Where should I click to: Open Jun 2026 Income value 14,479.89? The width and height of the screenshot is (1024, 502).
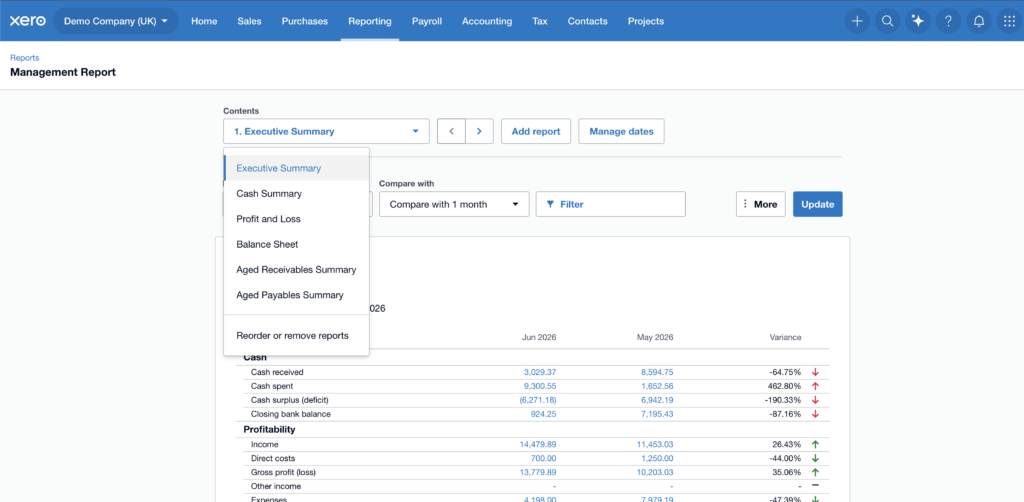point(538,445)
